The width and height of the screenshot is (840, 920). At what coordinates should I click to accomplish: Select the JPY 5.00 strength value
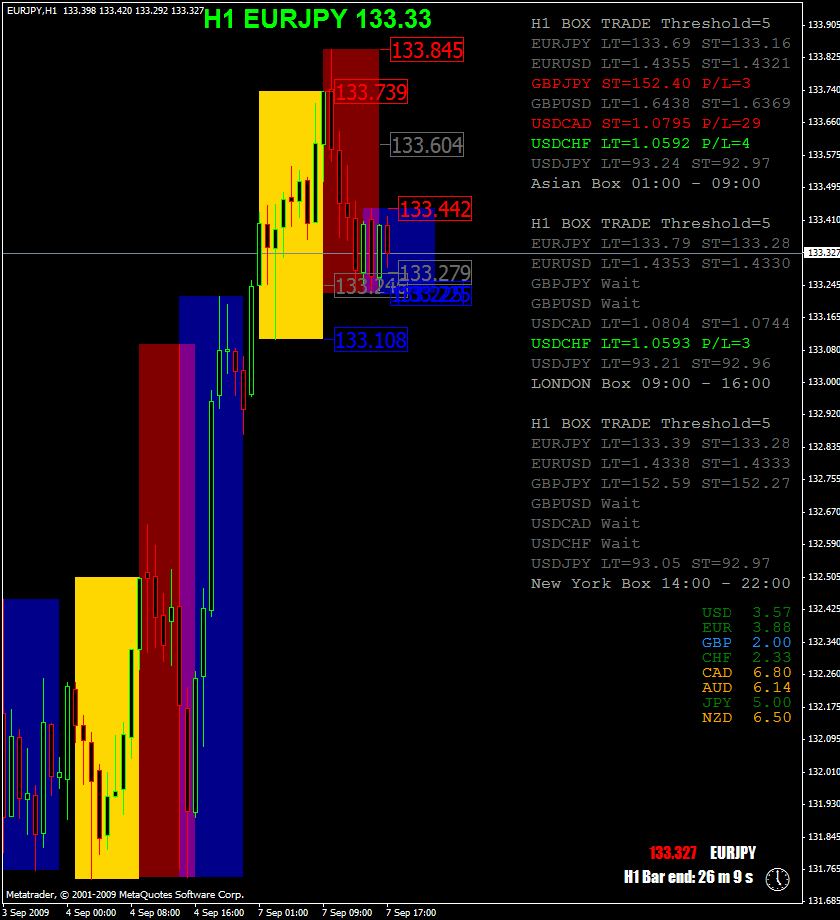click(x=747, y=702)
